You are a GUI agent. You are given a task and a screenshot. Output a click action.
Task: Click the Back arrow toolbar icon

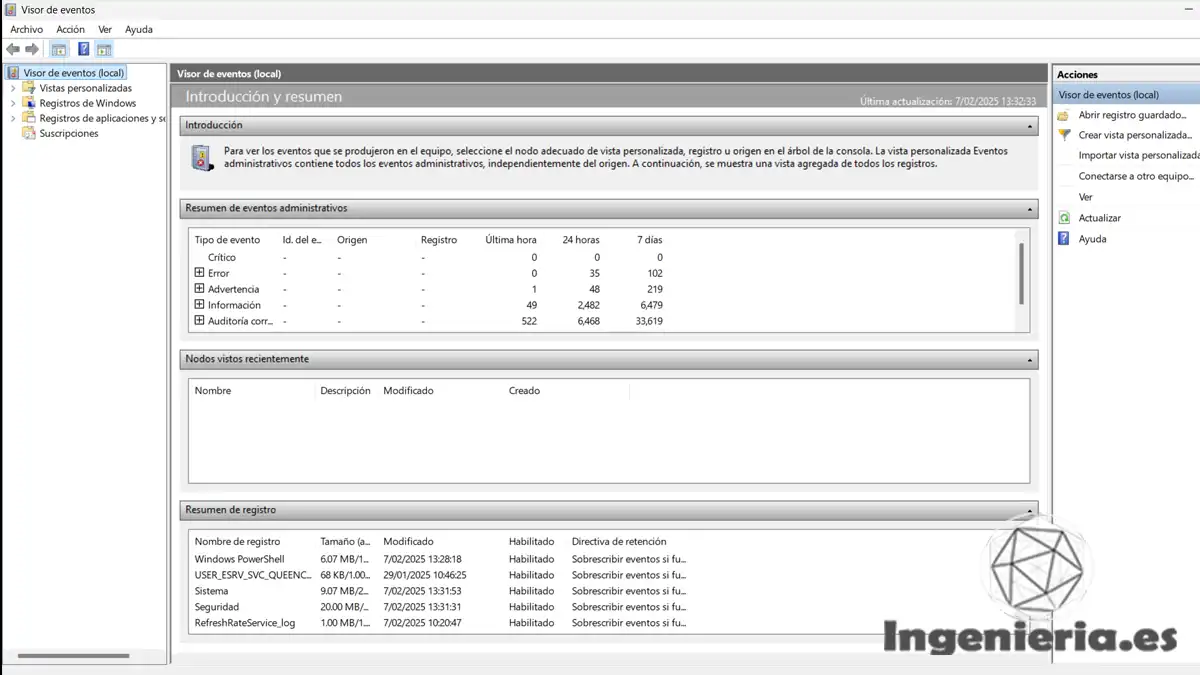(12, 49)
